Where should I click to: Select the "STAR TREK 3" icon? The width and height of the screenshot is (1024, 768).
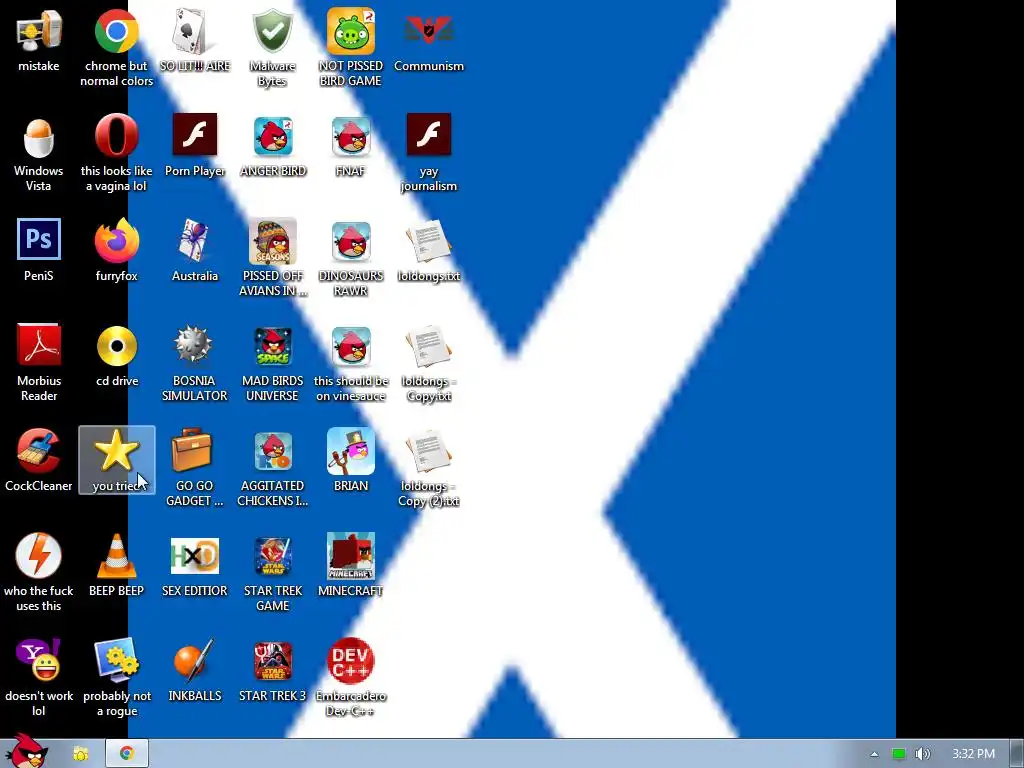click(x=273, y=661)
